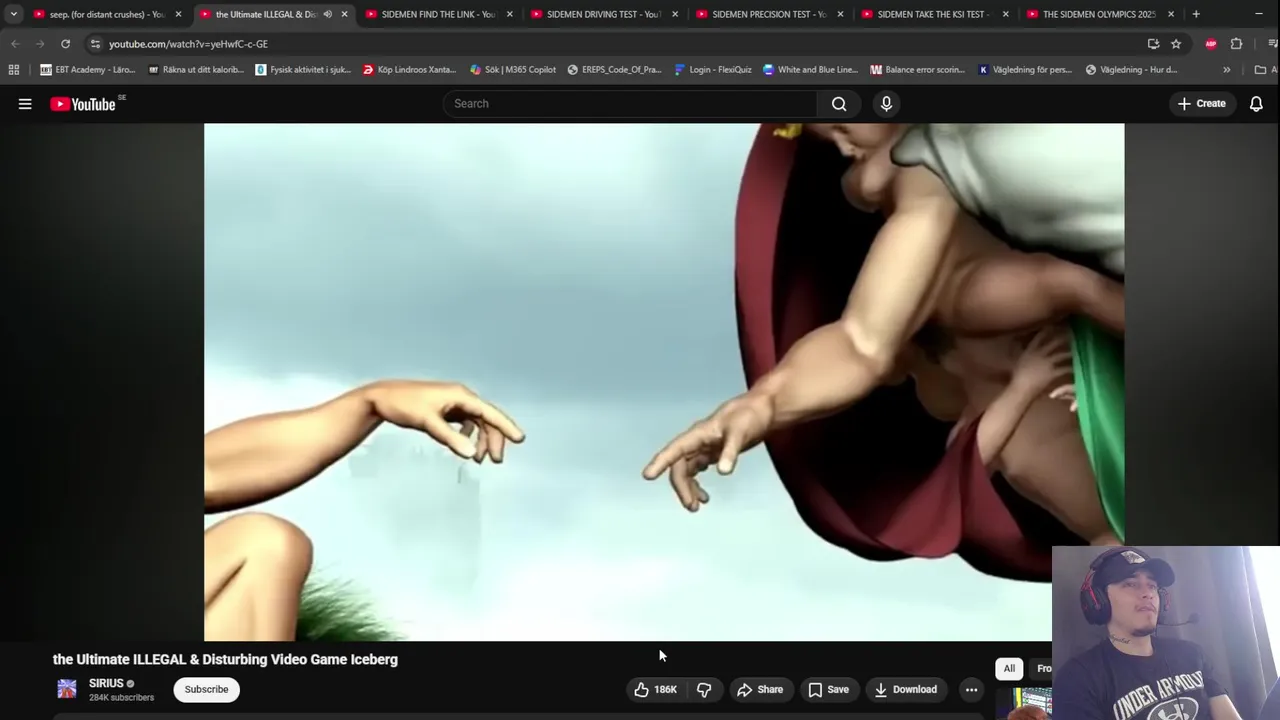The image size is (1280, 720).
Task: Share the video with the Share button
Action: coord(760,689)
